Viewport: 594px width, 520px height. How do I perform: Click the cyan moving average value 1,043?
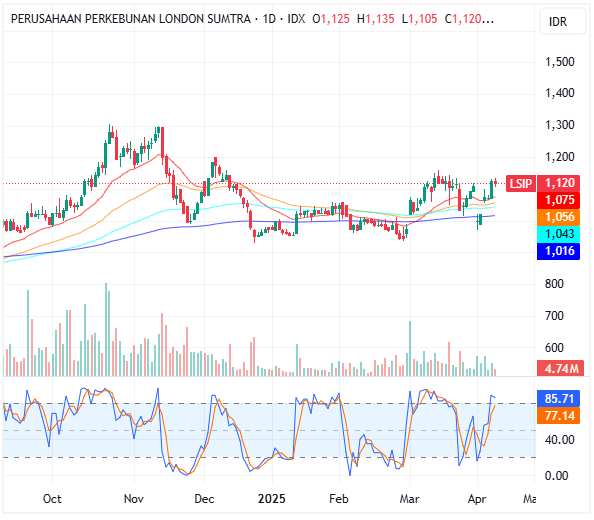559,234
